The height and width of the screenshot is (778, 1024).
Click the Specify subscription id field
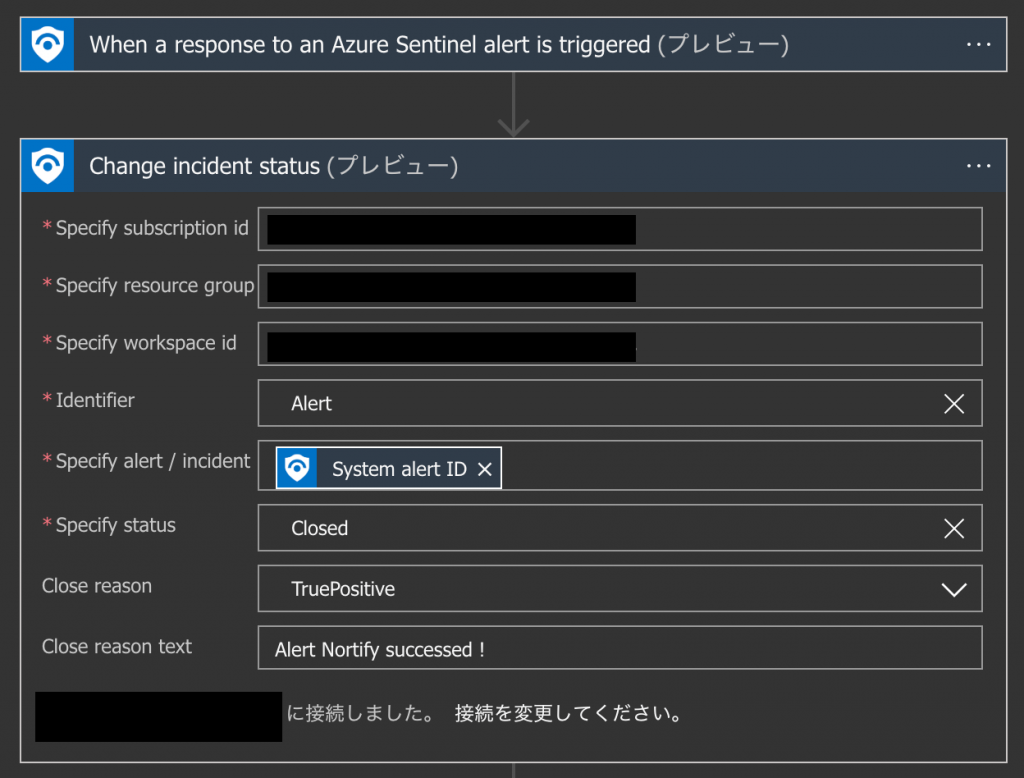pos(620,229)
